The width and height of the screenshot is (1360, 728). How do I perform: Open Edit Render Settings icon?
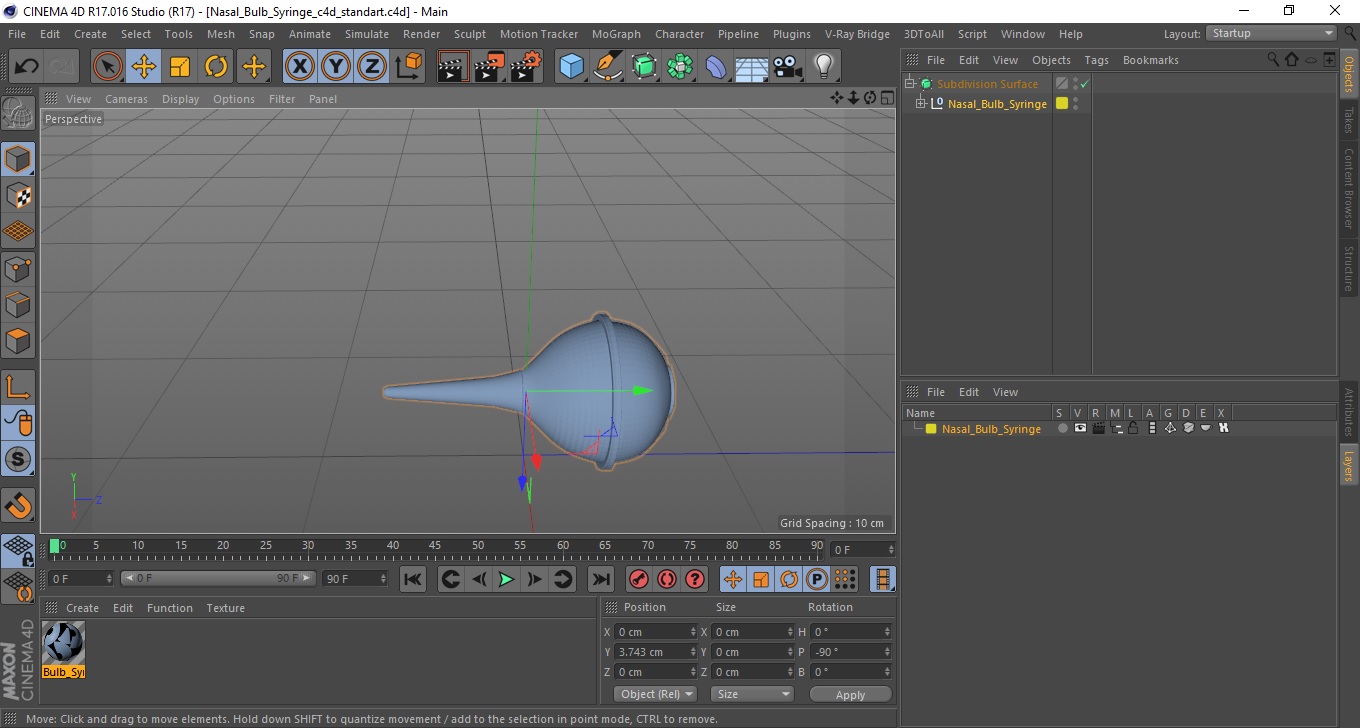[526, 67]
